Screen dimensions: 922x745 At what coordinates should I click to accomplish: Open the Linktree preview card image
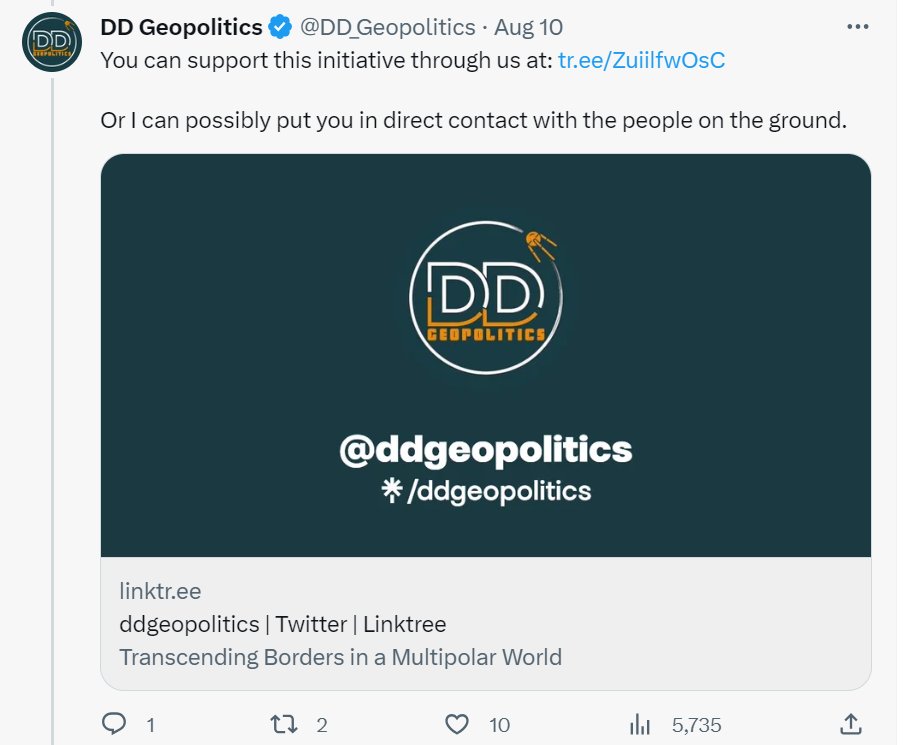click(486, 355)
